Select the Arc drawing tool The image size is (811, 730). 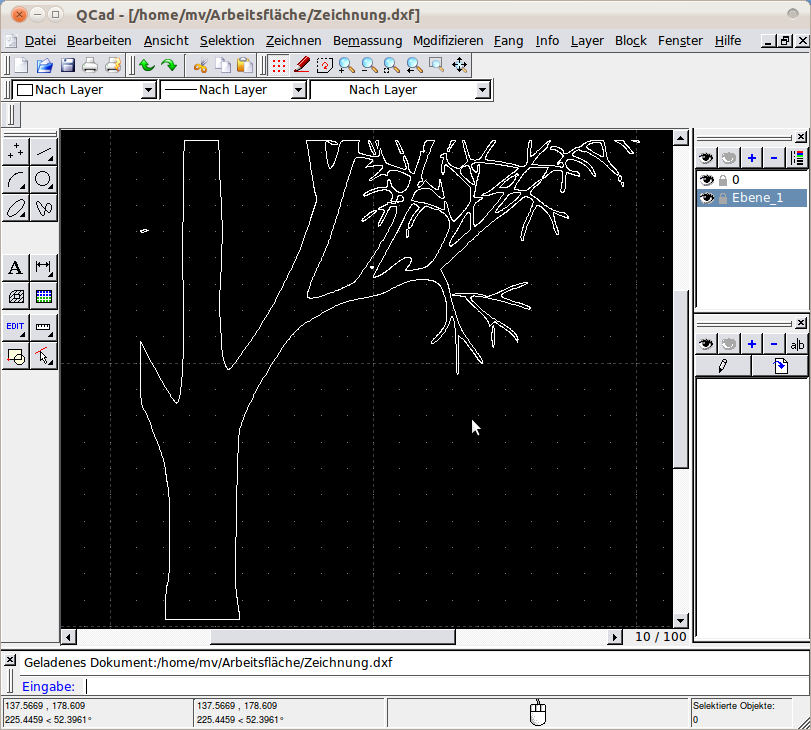(16, 179)
